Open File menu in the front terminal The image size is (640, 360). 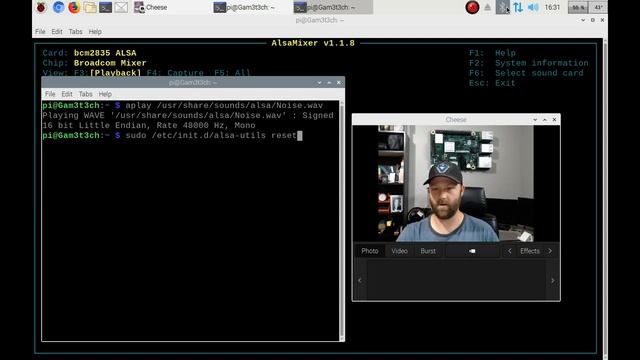50,94
